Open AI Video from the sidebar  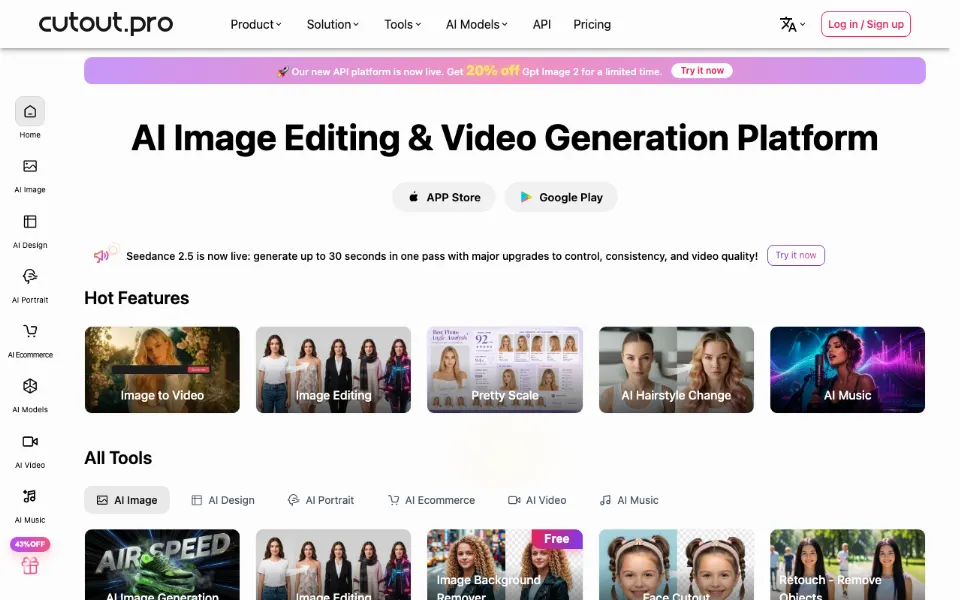click(30, 441)
